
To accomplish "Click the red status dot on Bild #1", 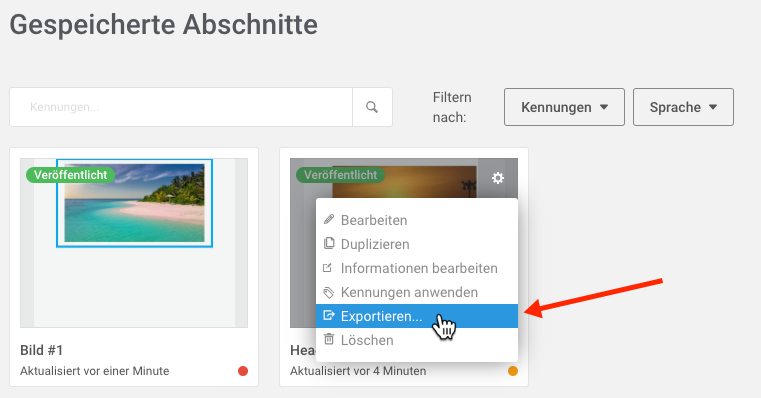I will pyautogui.click(x=243, y=371).
